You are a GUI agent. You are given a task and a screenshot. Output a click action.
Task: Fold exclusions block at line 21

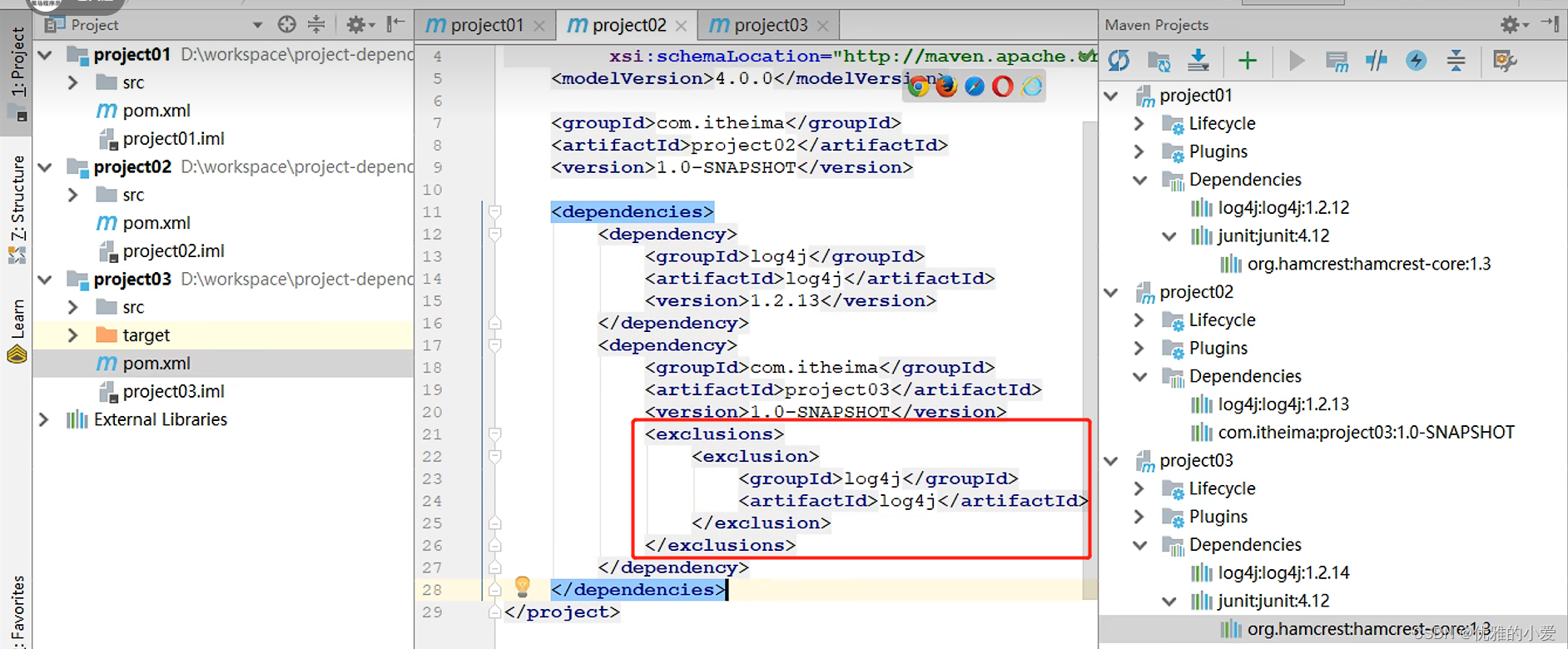(495, 434)
